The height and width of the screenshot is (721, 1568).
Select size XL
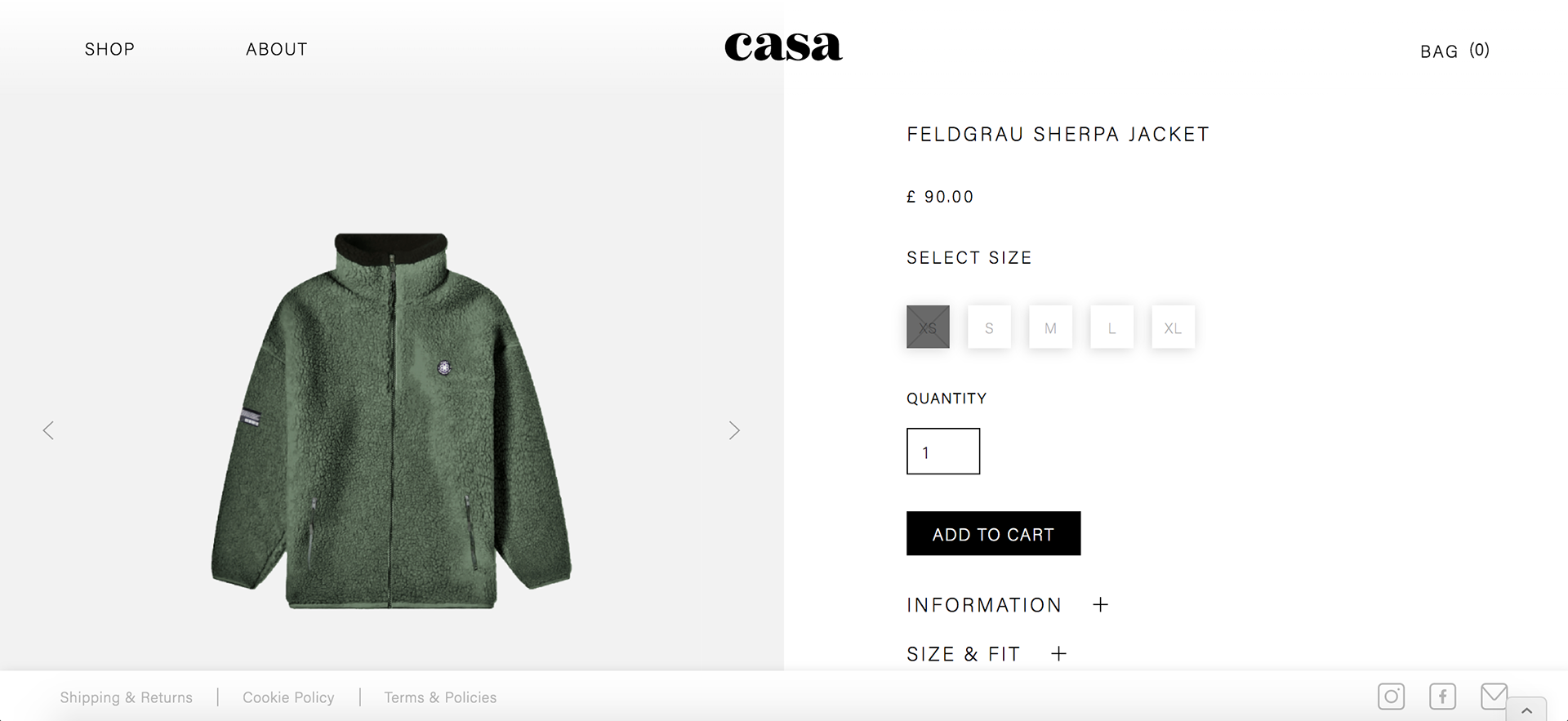pos(1173,327)
